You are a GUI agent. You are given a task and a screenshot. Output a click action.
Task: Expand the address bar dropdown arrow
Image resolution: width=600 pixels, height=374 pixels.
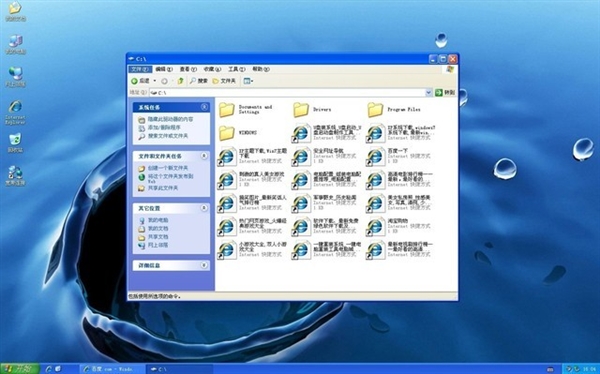coord(429,92)
